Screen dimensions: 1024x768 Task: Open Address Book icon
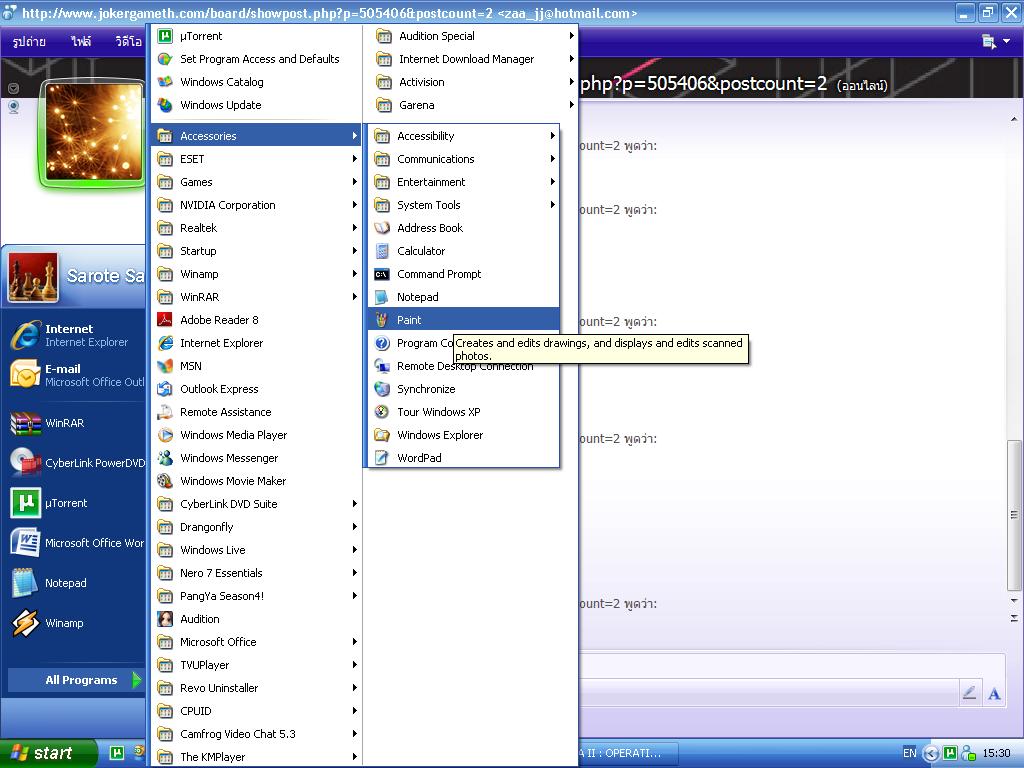pos(382,228)
